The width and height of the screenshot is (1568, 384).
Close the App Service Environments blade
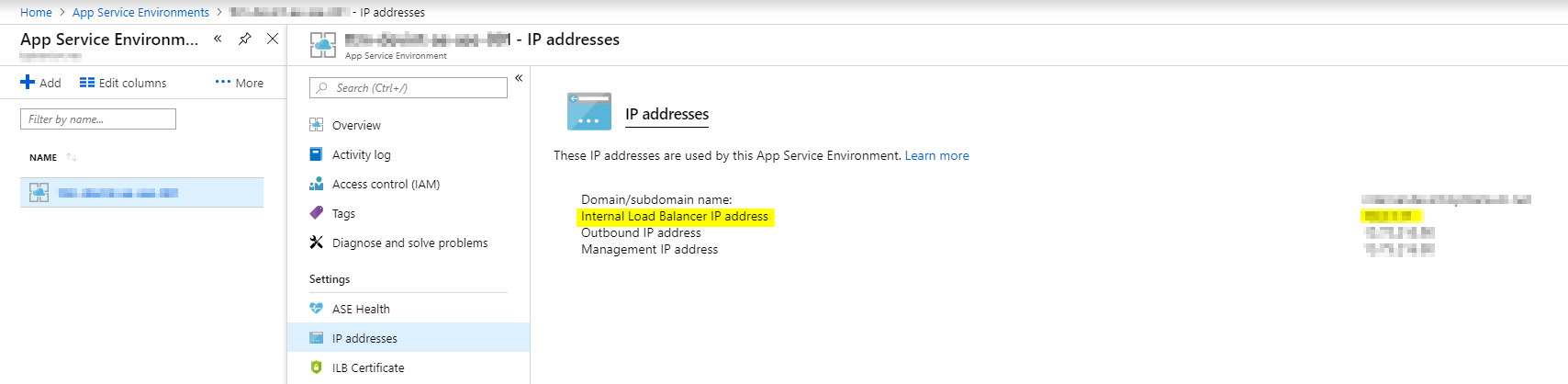click(x=273, y=39)
